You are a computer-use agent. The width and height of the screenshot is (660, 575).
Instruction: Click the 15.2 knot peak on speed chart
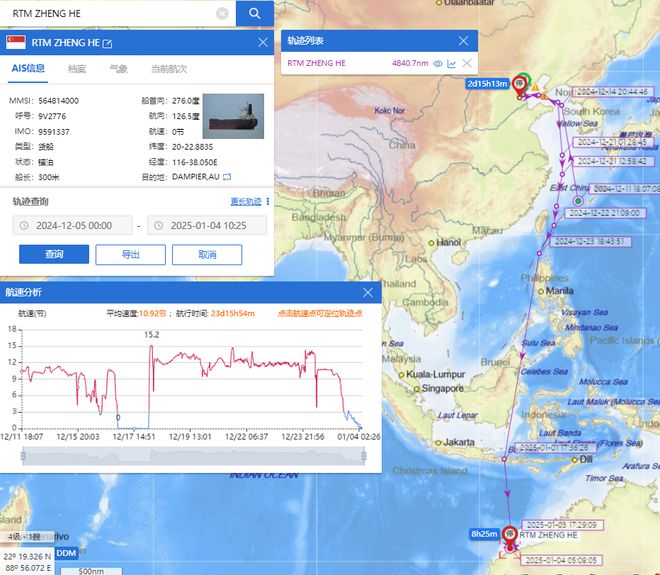(151, 346)
